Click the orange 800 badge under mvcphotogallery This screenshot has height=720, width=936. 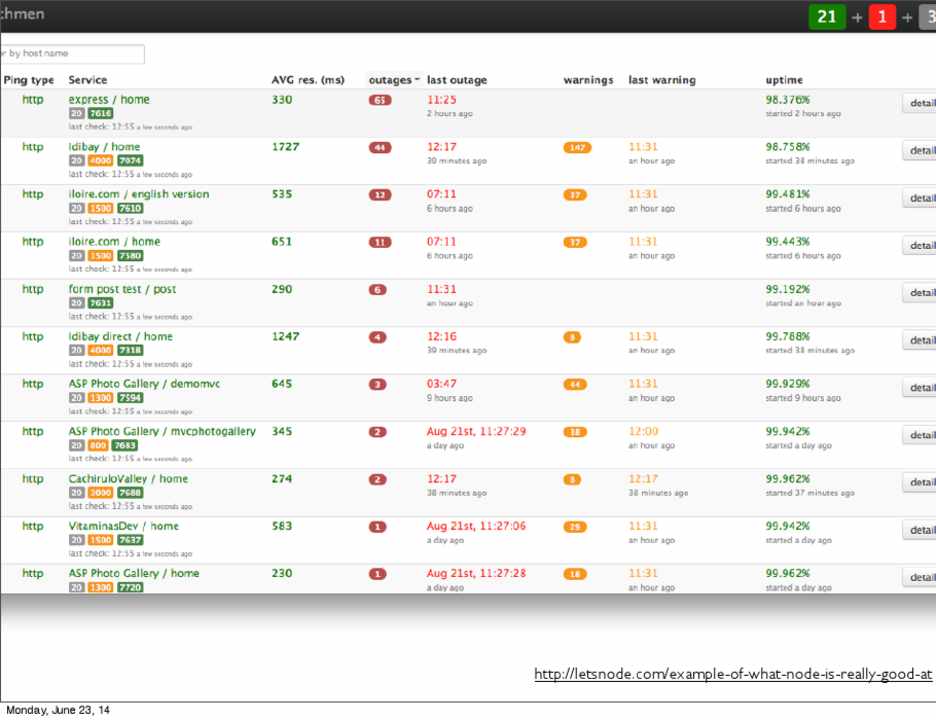pyautogui.click(x=98, y=446)
